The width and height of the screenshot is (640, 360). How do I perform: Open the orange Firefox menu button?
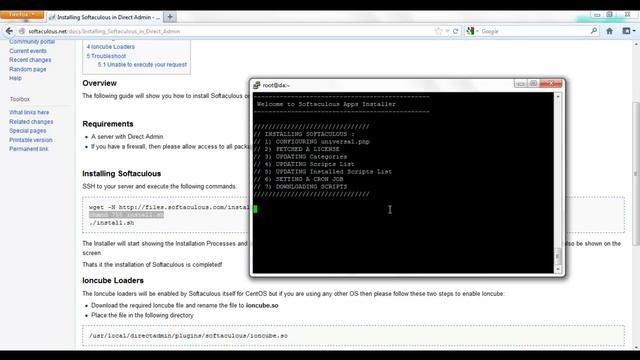[x=22, y=15]
